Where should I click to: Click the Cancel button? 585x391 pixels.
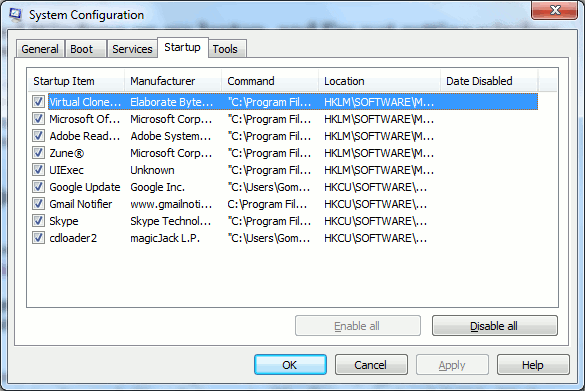(371, 365)
